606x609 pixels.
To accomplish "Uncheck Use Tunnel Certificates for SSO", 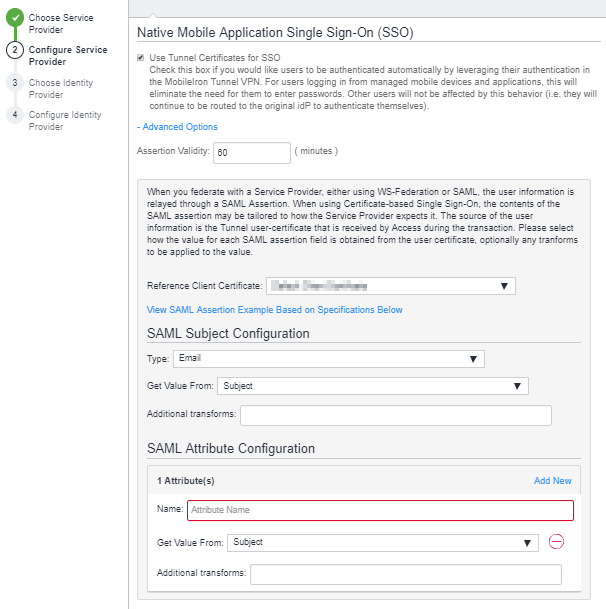I will 140,58.
